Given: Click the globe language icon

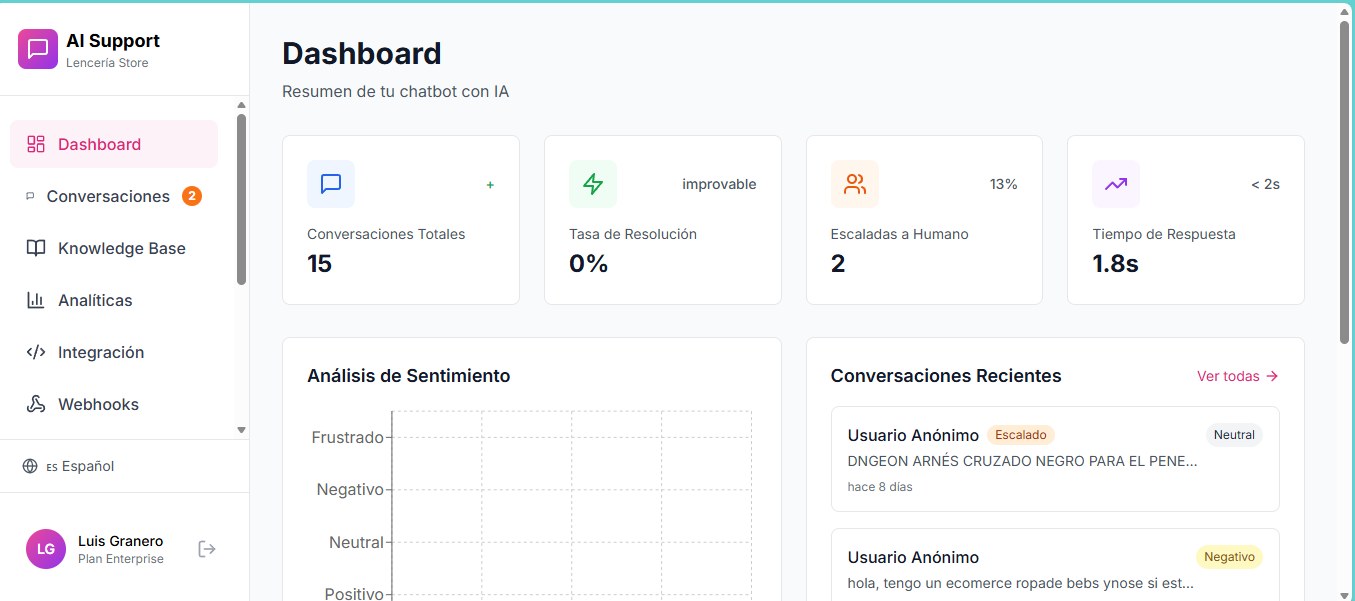Looking at the screenshot, I should pyautogui.click(x=30, y=466).
